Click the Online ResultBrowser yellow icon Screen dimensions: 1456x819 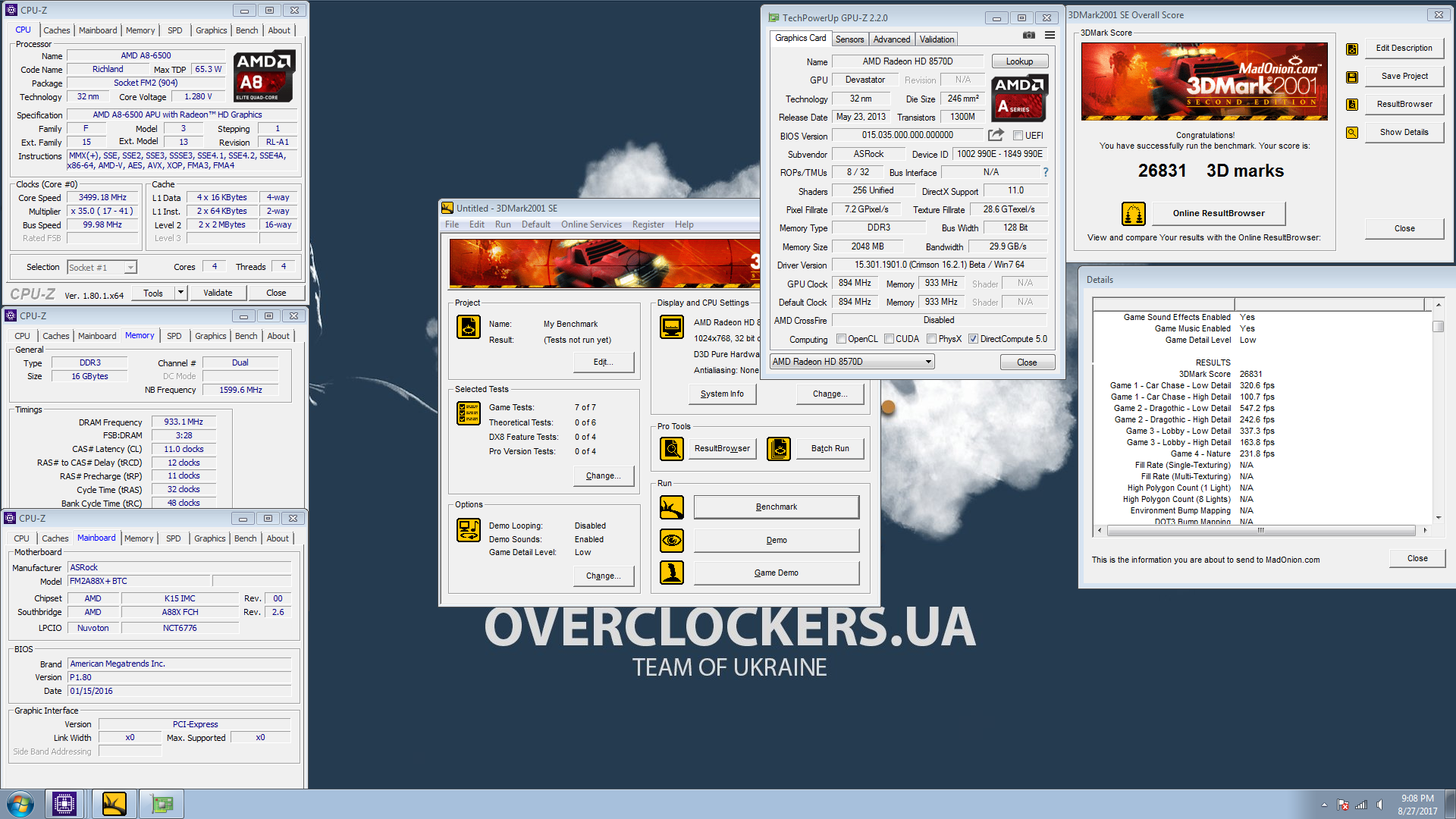click(1134, 214)
